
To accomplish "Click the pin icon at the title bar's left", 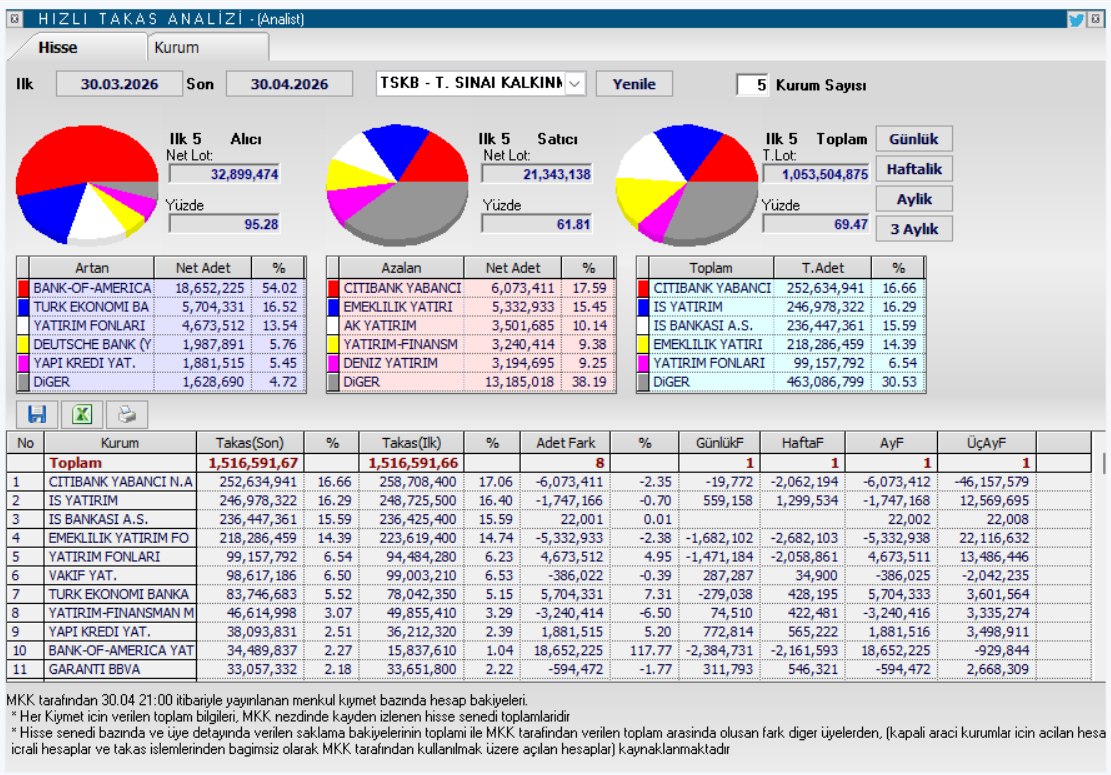I will pos(14,19).
